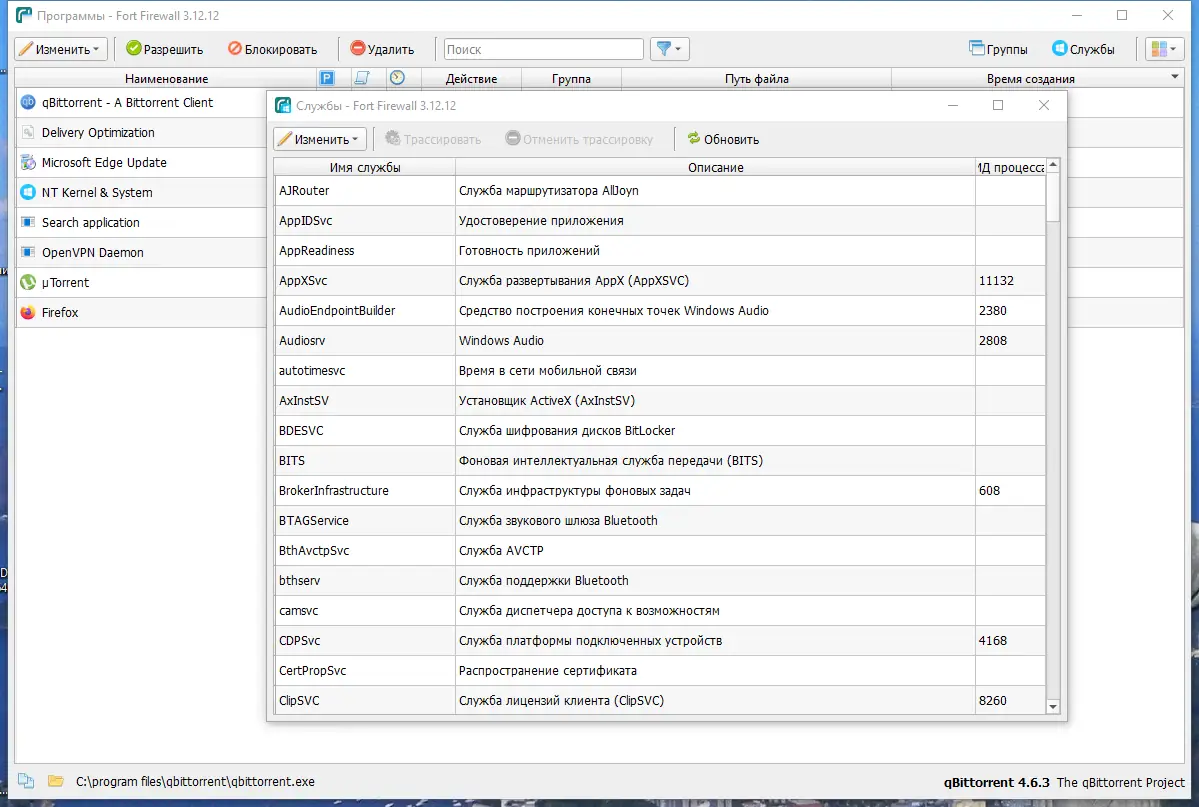Sort by Действие column header
This screenshot has width=1199, height=807.
pos(471,79)
